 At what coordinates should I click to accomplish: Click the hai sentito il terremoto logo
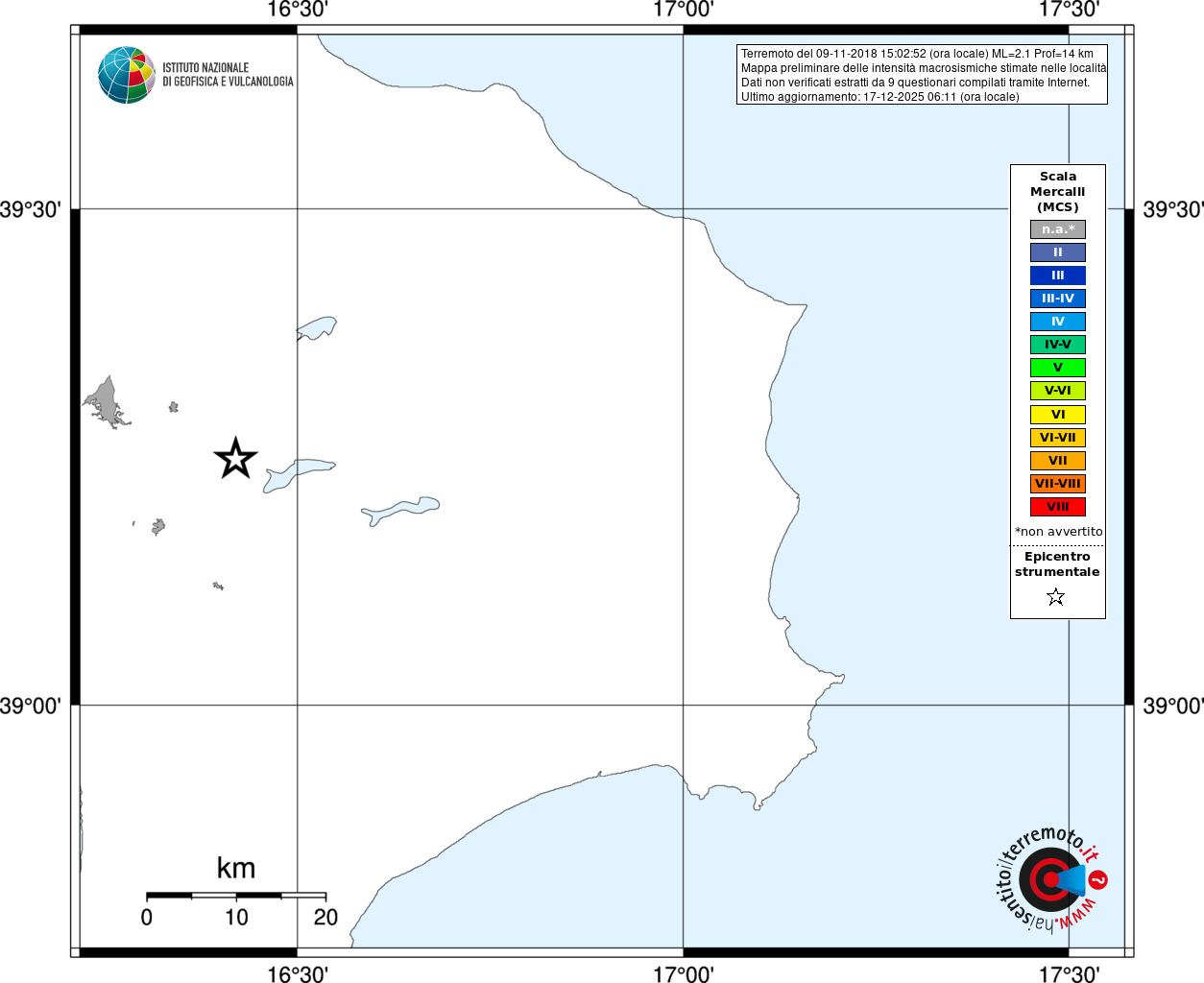pos(1050,880)
